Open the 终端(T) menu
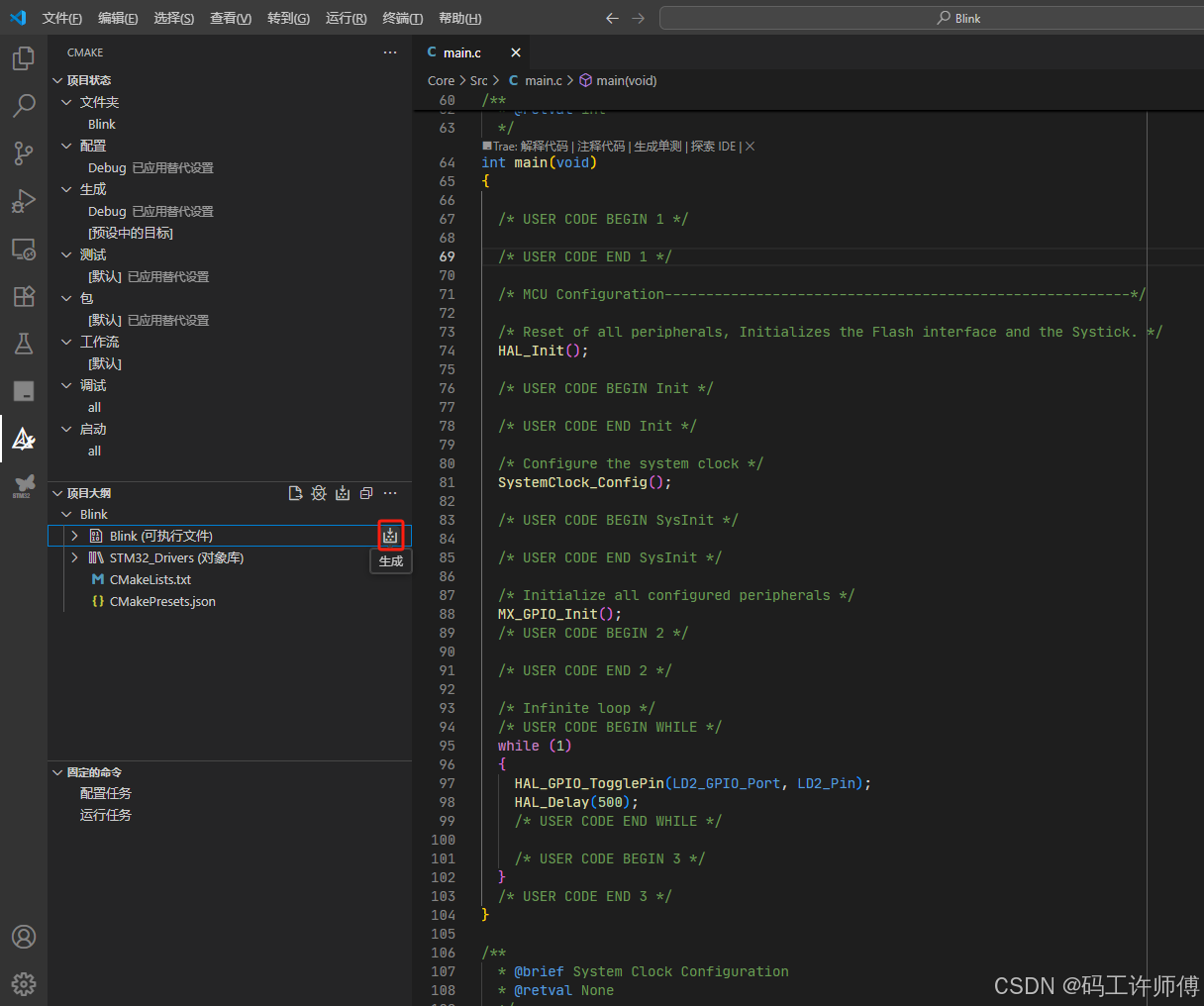Image resolution: width=1204 pixels, height=1006 pixels. (x=403, y=18)
